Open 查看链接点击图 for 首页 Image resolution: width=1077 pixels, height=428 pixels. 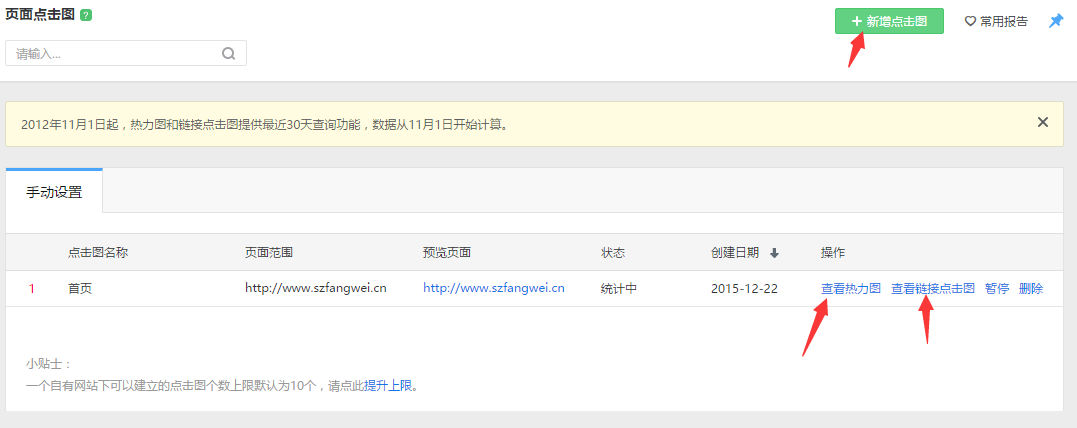point(932,289)
